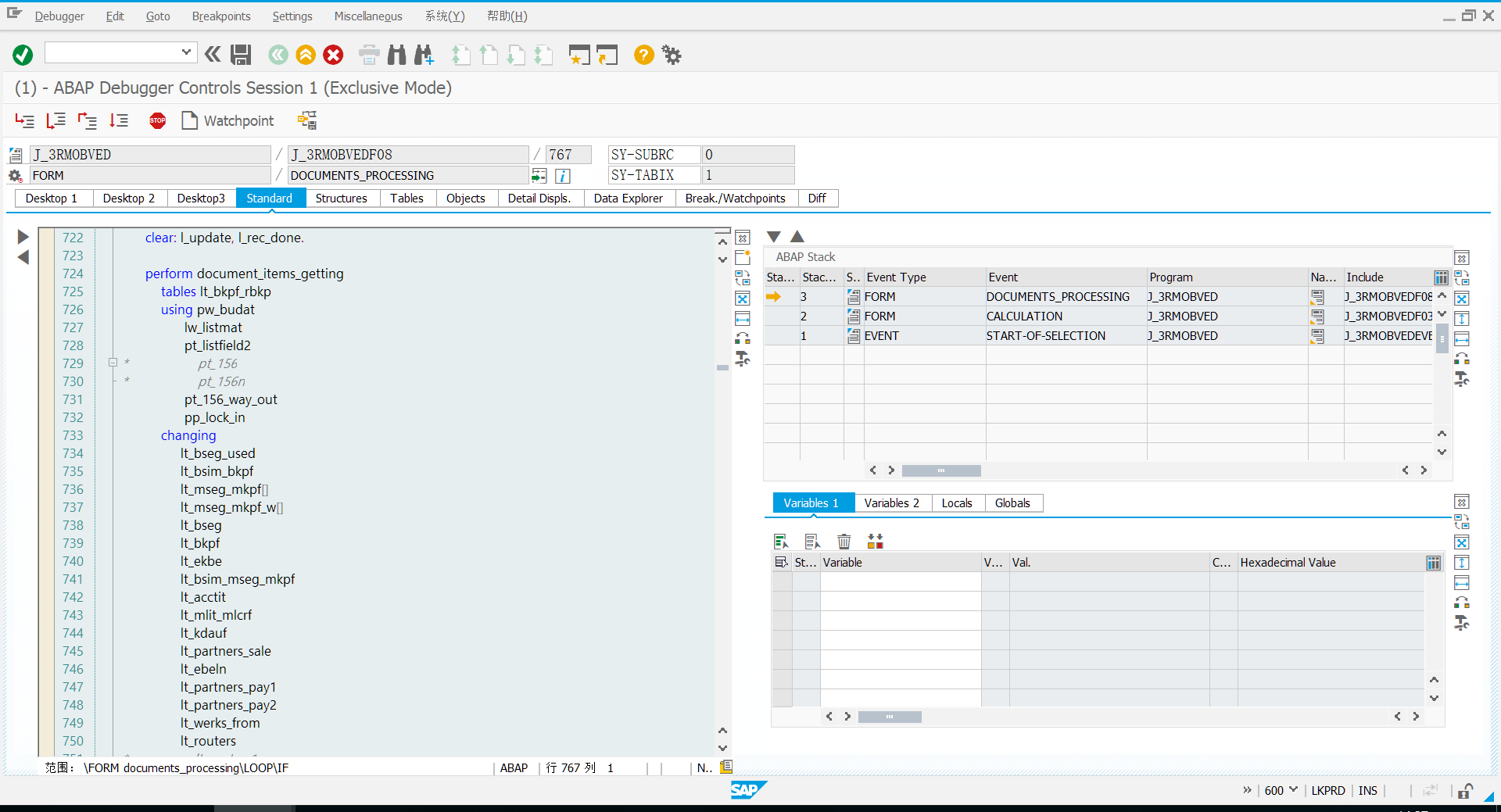Click Variables table column settings icon
The height and width of the screenshot is (812, 1501).
click(x=1433, y=563)
